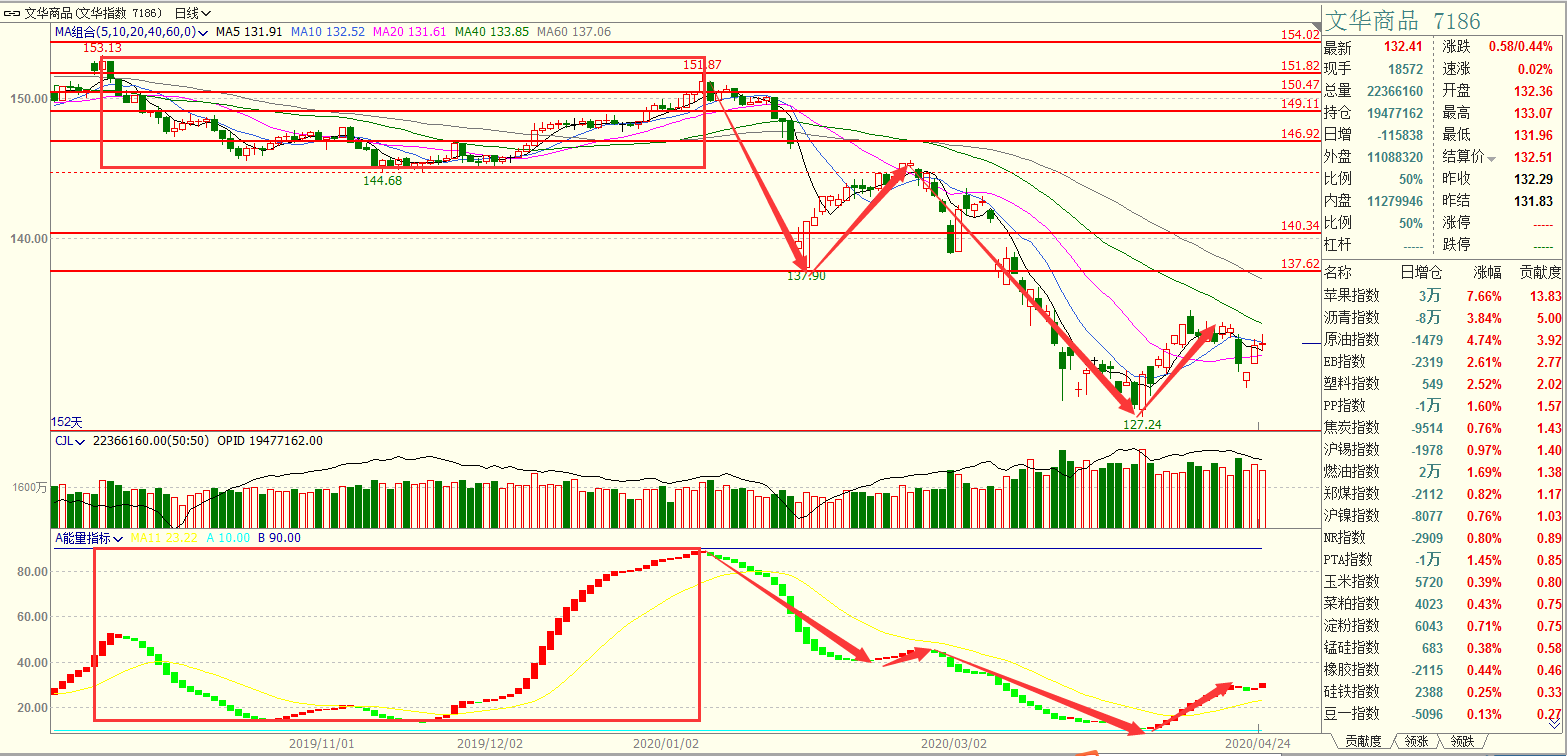
Task: Sort by the 日增仓 column header
Action: pyautogui.click(x=1421, y=273)
